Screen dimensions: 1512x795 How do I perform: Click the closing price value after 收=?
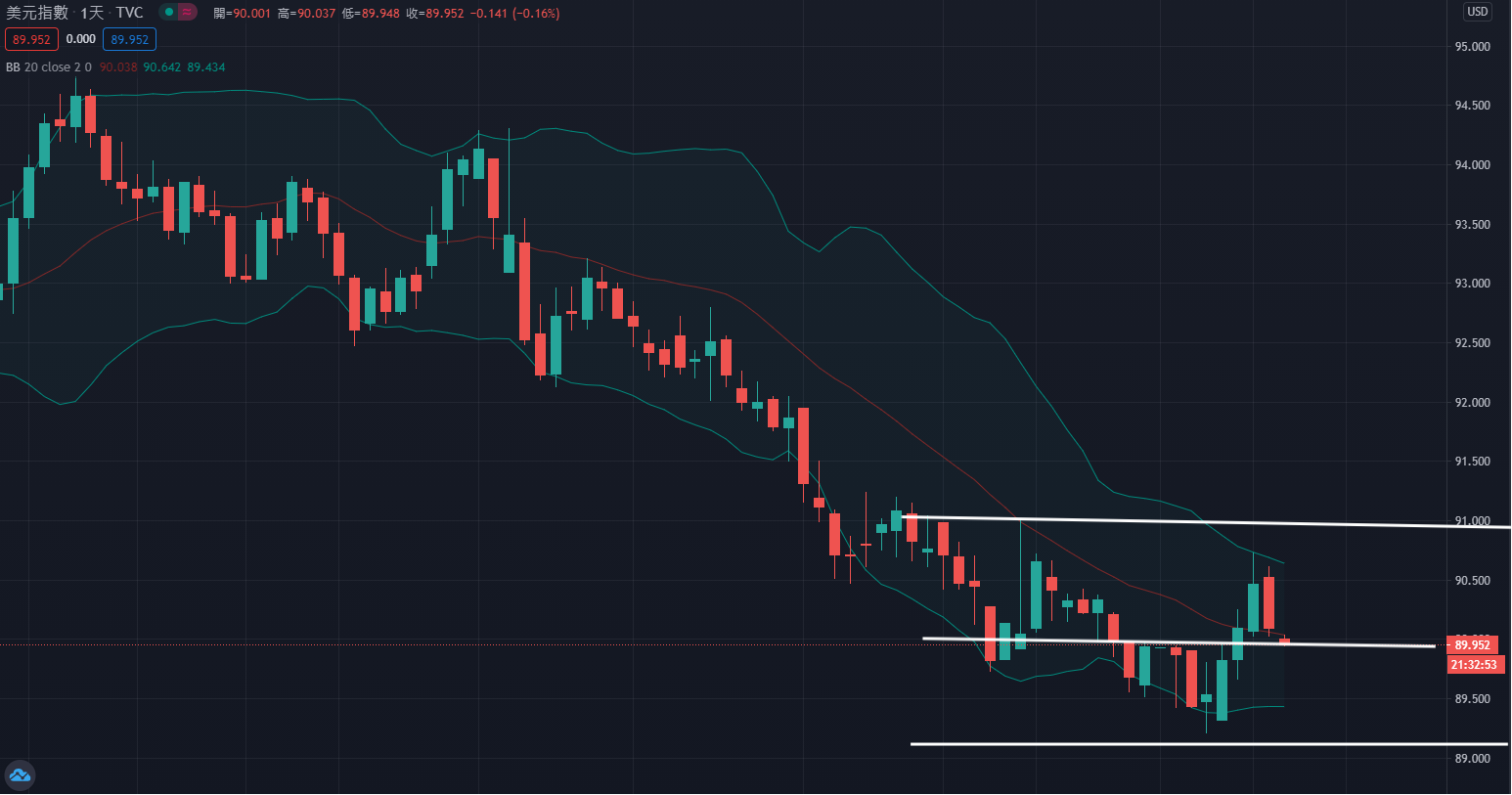445,14
